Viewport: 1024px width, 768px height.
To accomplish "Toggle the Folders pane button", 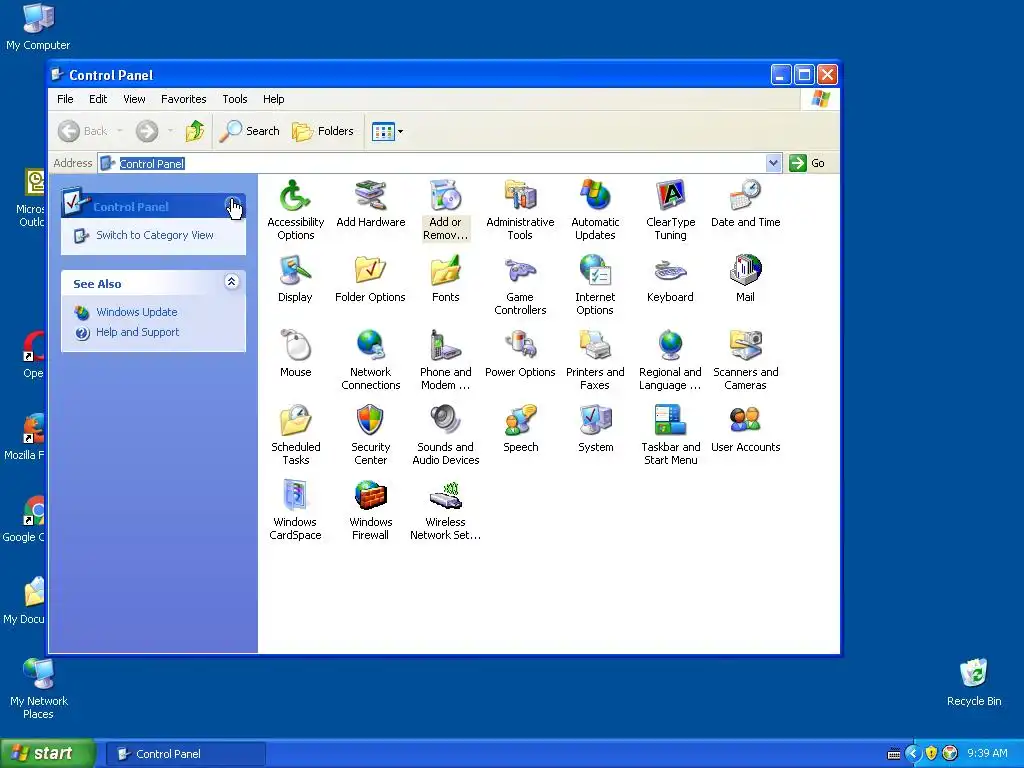I will point(323,131).
